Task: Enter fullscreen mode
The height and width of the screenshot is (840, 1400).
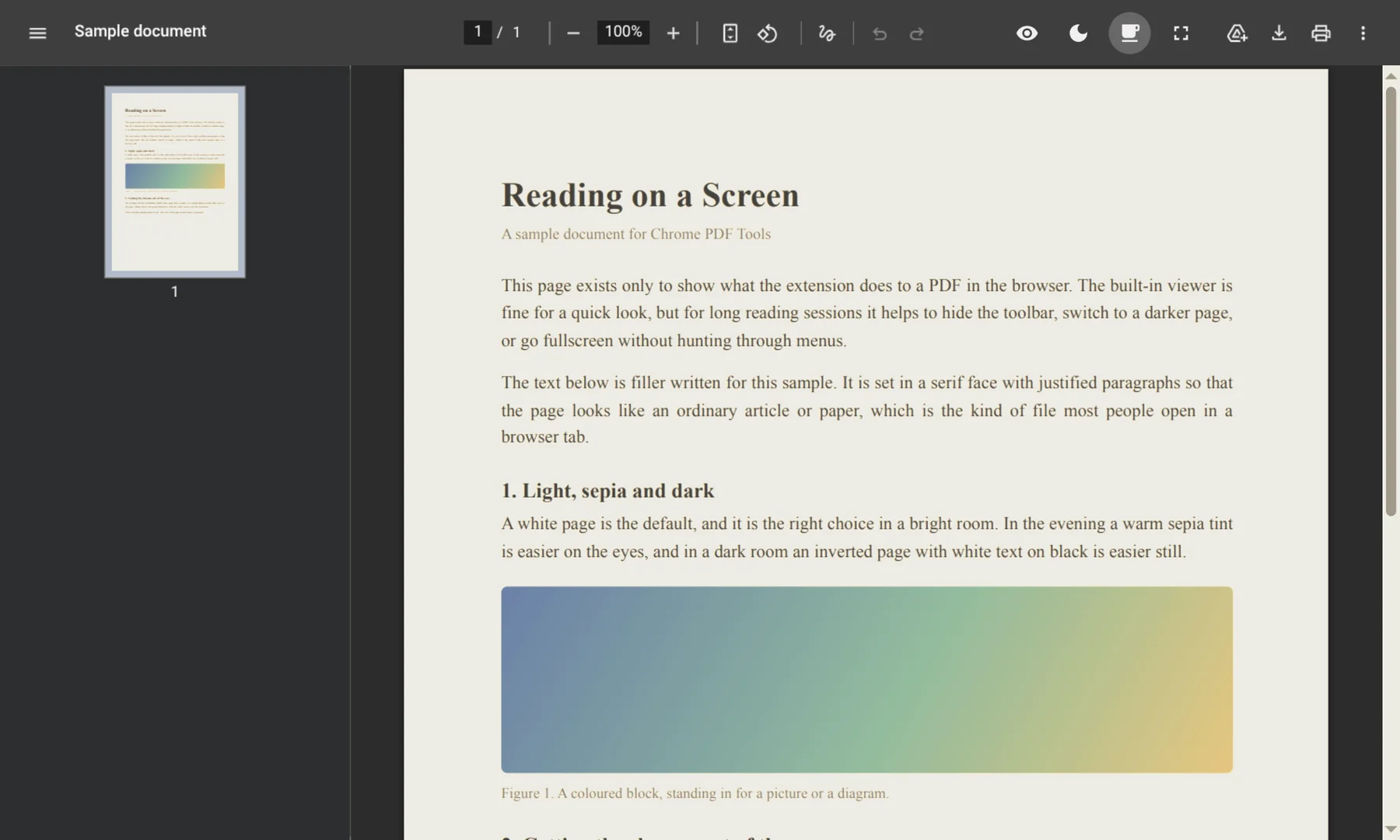Action: coord(1181,33)
